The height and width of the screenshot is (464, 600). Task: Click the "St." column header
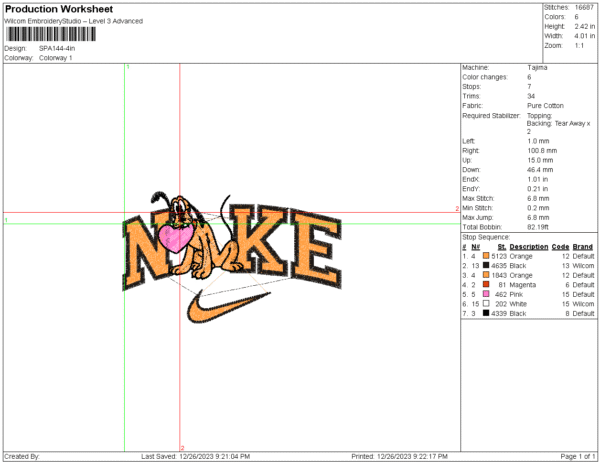click(x=502, y=247)
